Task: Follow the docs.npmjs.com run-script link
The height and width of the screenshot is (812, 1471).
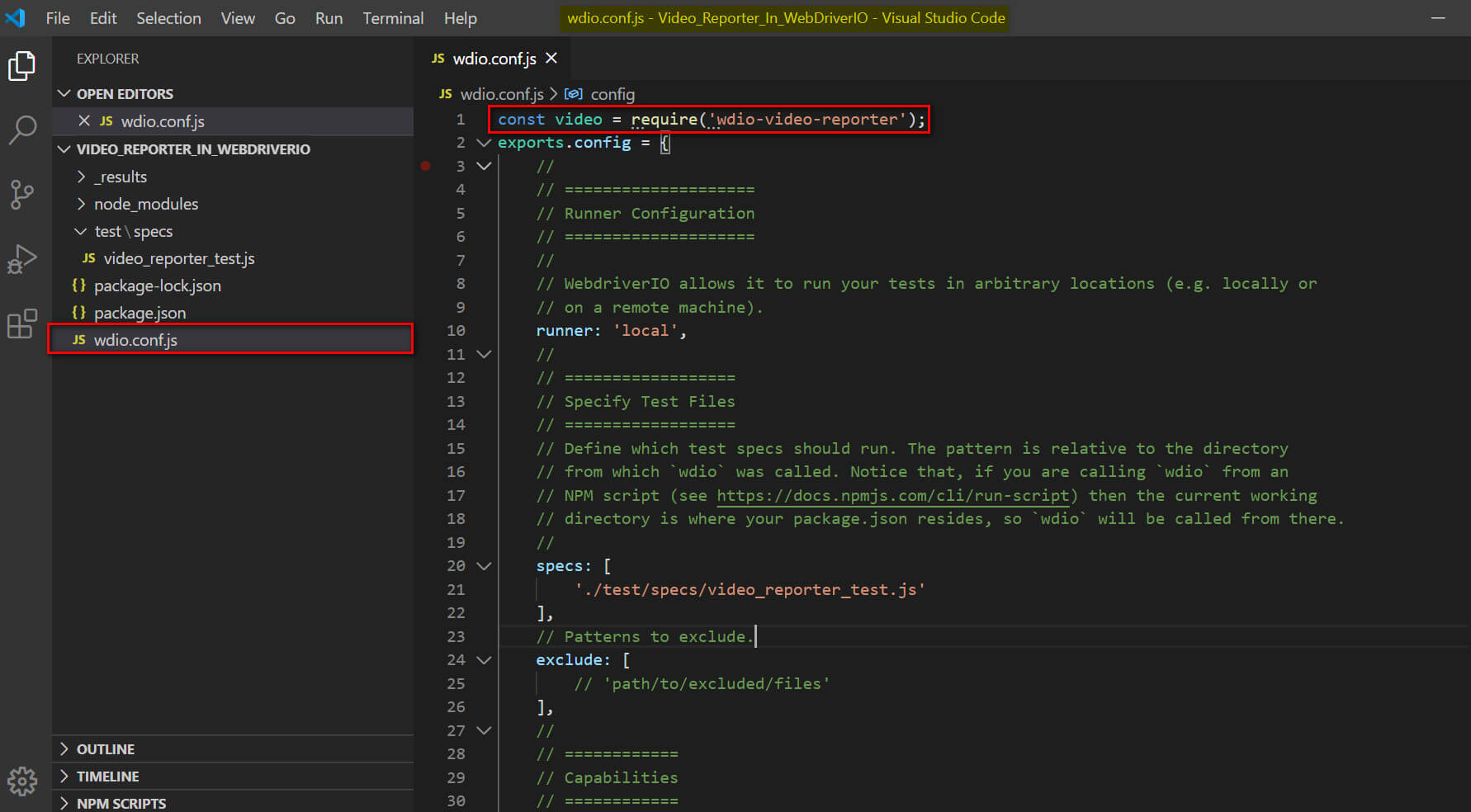Action: (893, 495)
